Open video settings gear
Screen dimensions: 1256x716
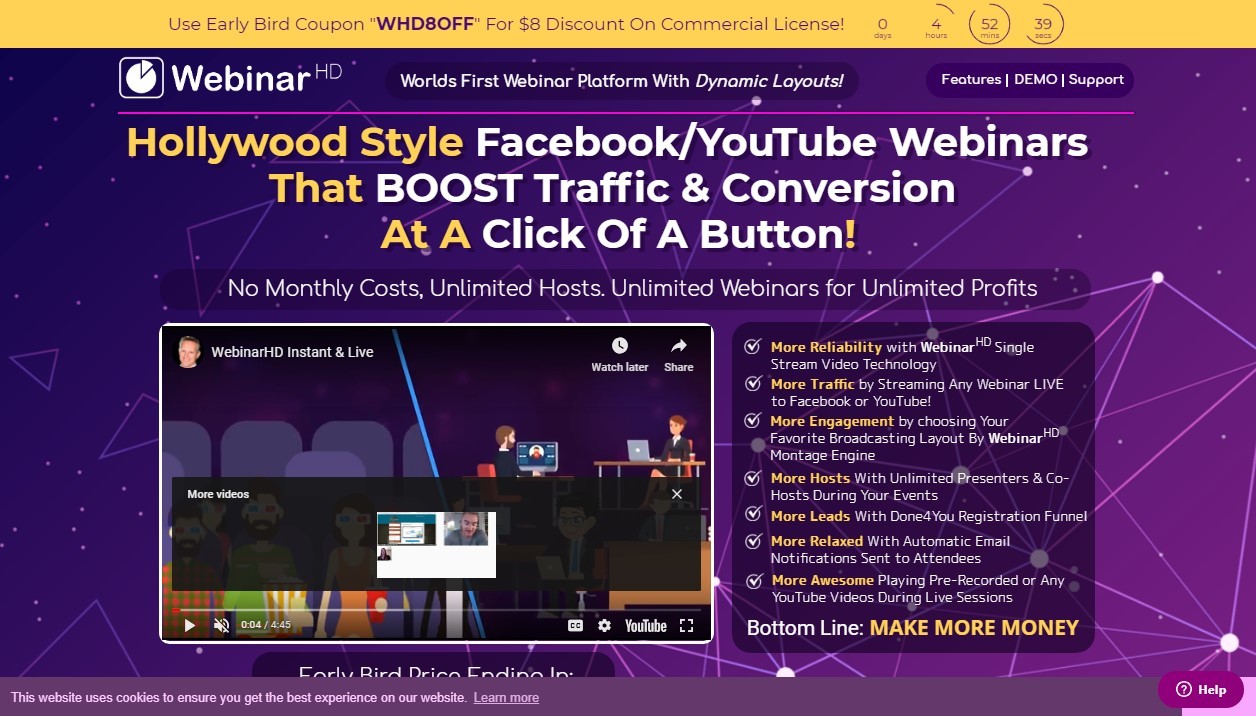click(604, 626)
